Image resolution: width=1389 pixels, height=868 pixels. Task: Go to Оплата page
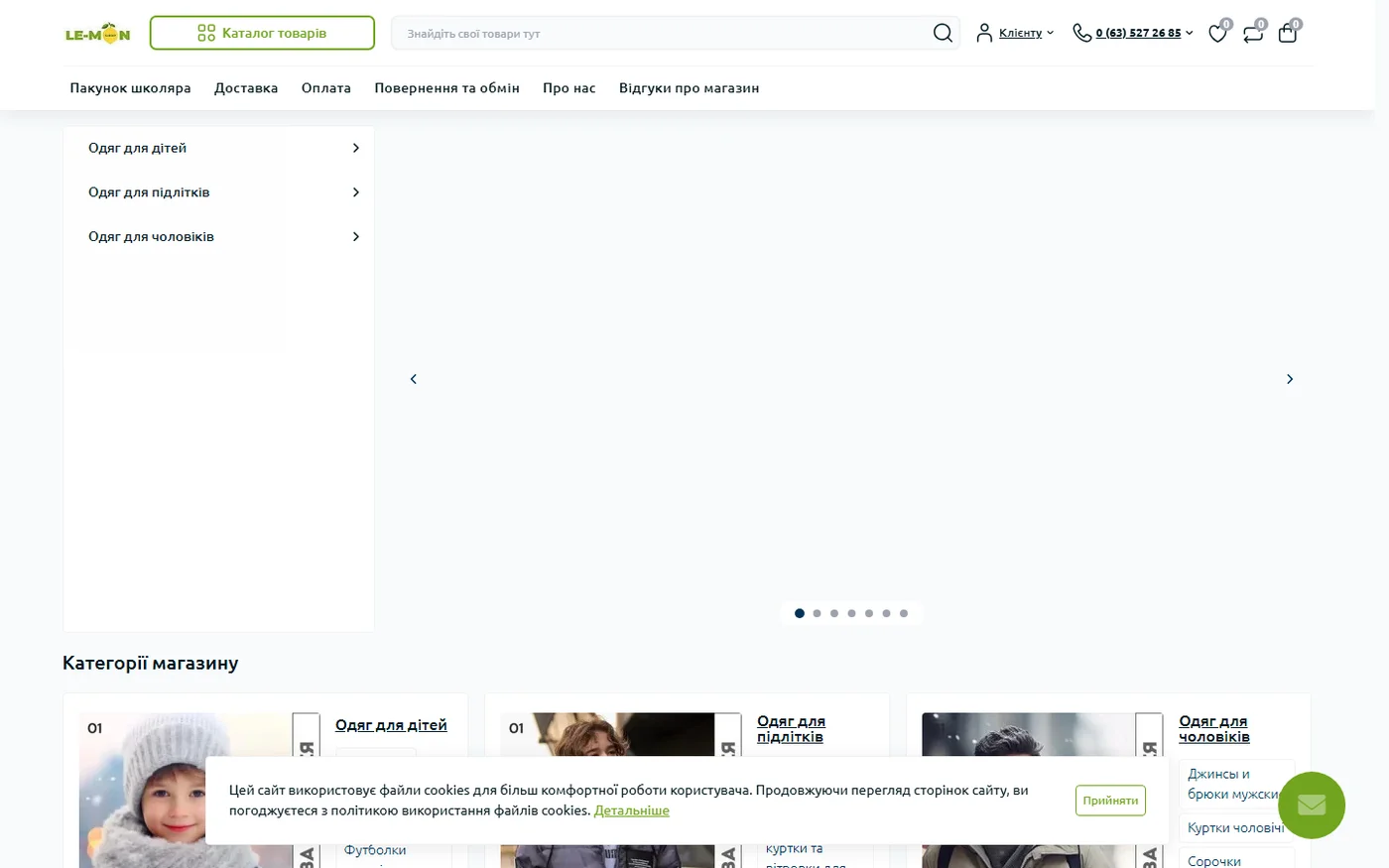pyautogui.click(x=326, y=88)
